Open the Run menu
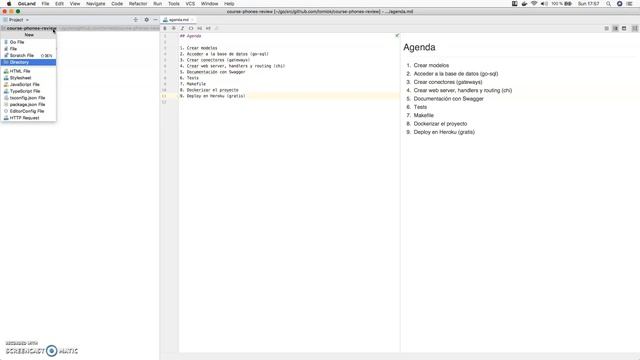Screen dimensions: 640x360 (x=158, y=4)
